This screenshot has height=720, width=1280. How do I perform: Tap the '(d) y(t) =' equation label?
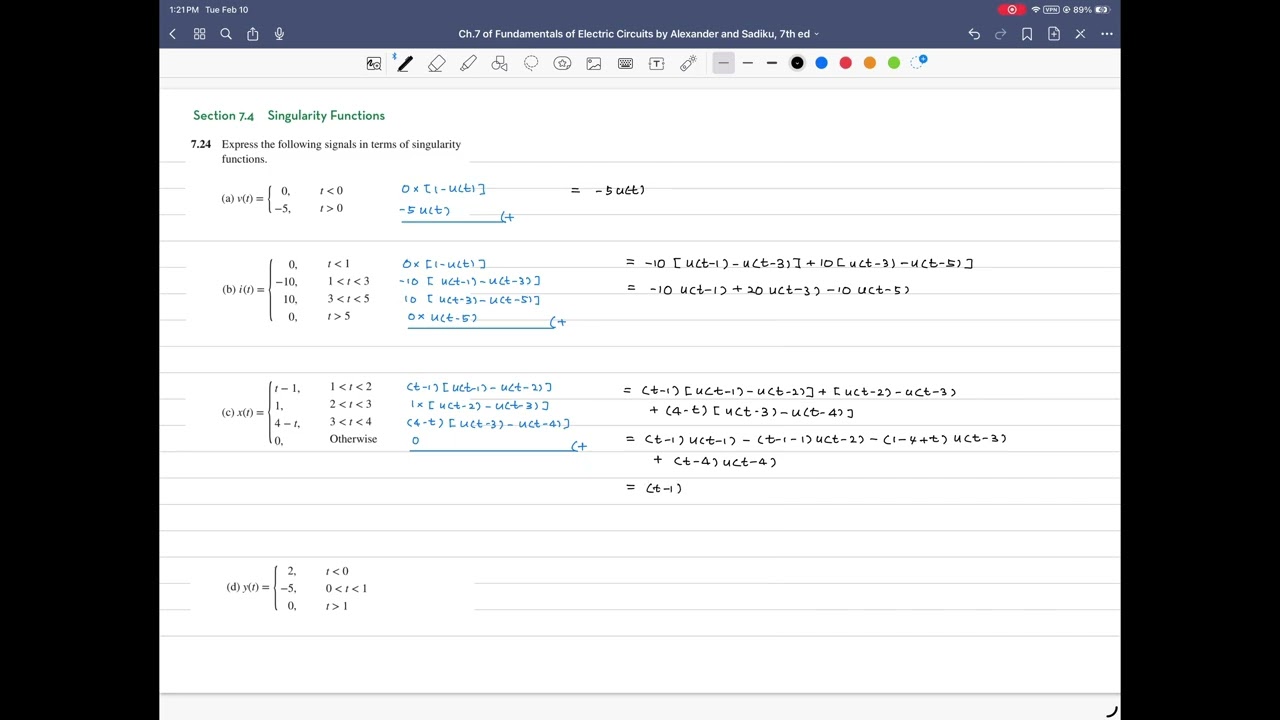(x=248, y=587)
